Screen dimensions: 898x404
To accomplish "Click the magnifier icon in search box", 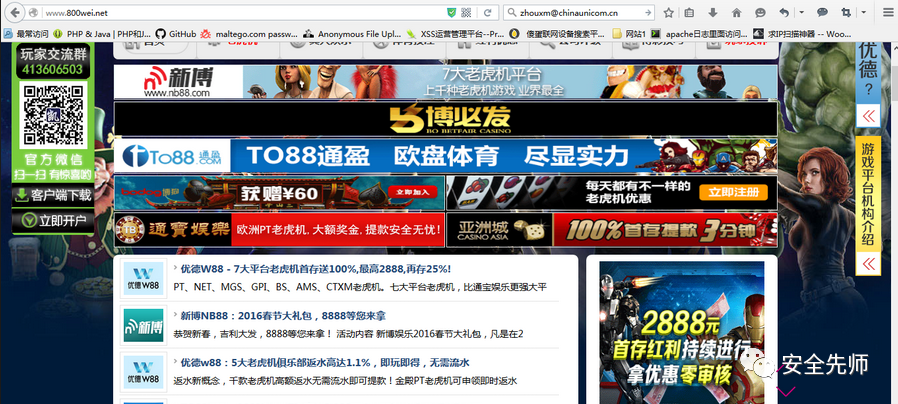I will click(x=511, y=13).
